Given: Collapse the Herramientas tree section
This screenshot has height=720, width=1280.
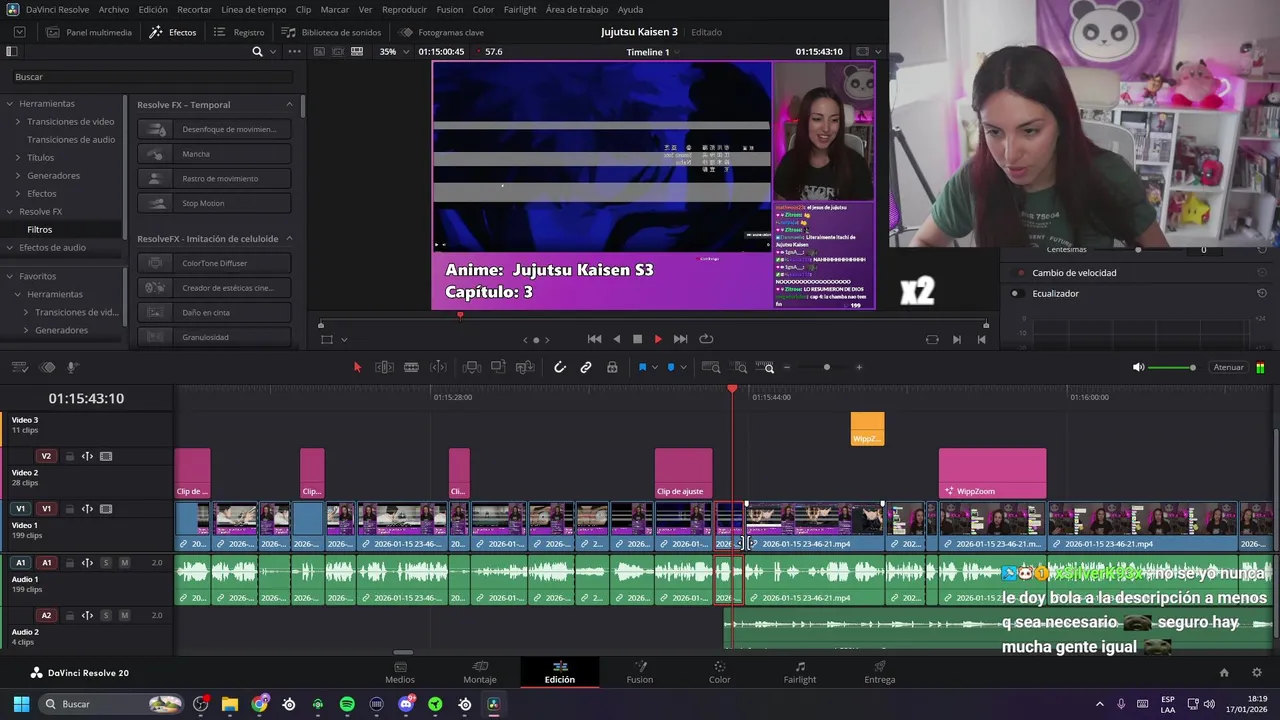Looking at the screenshot, I should (x=10, y=104).
